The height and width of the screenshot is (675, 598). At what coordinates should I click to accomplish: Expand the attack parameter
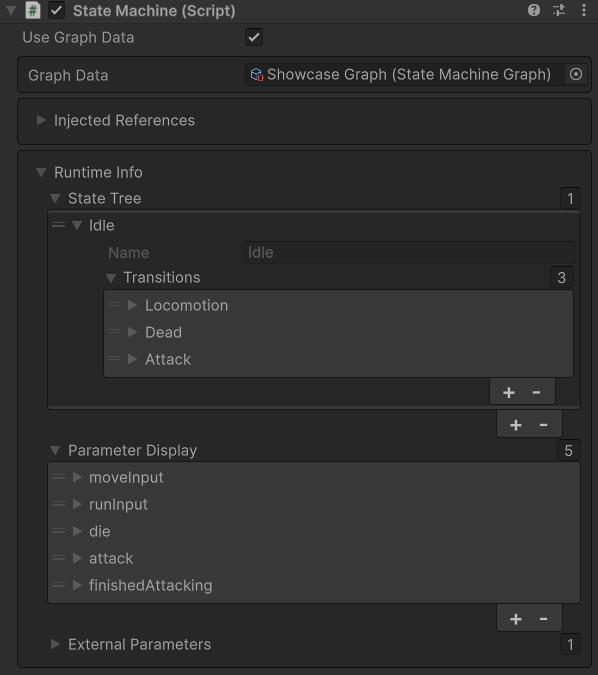(x=77, y=558)
